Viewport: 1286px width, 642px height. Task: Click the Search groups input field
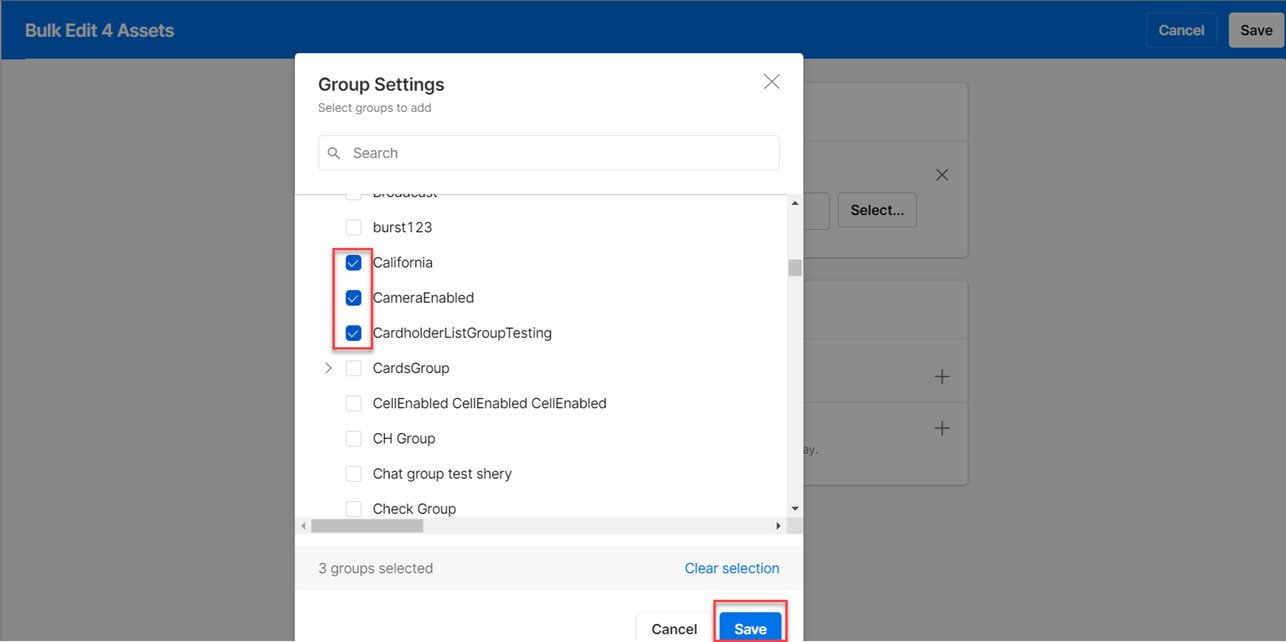(x=560, y=153)
